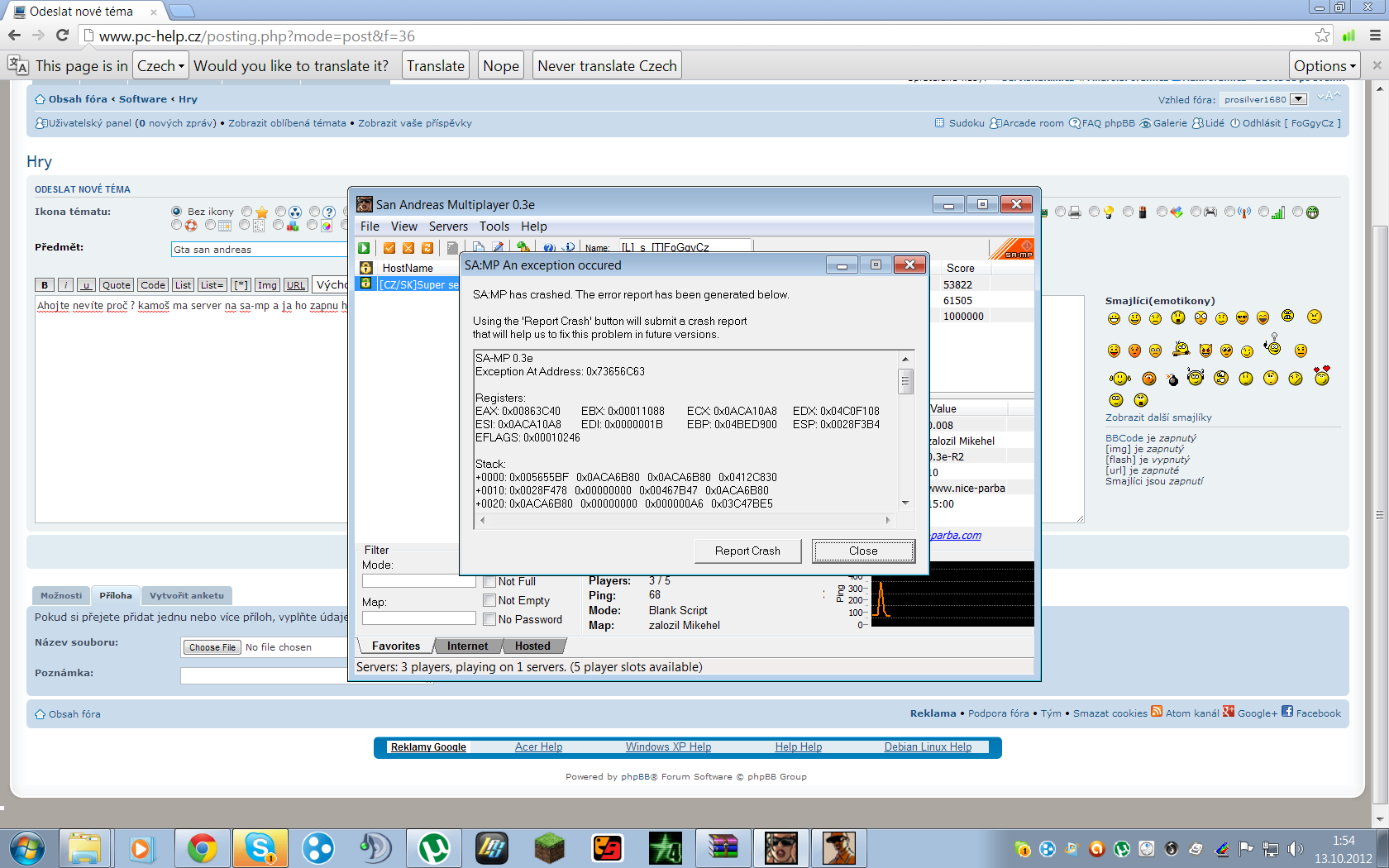Click the SA:MP orange logo in the toolbar
The image size is (1389, 868).
coord(1013,249)
